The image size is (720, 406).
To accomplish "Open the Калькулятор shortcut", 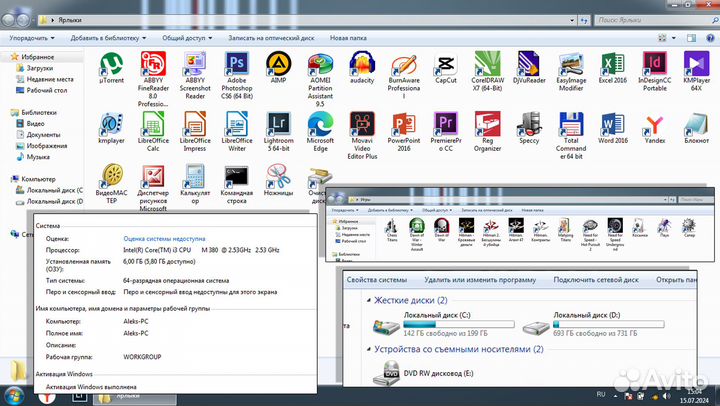I will point(195,184).
